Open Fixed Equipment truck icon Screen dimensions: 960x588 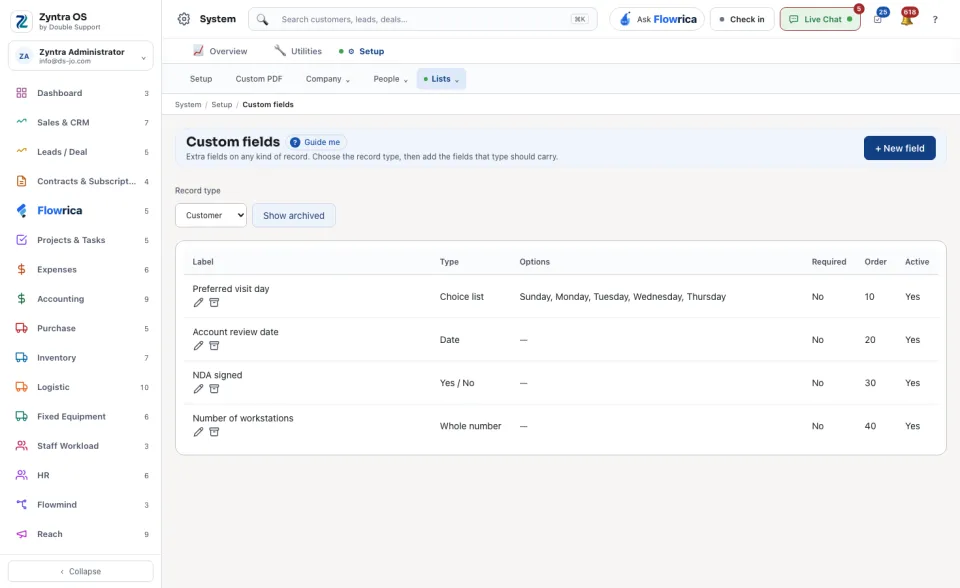(21, 416)
